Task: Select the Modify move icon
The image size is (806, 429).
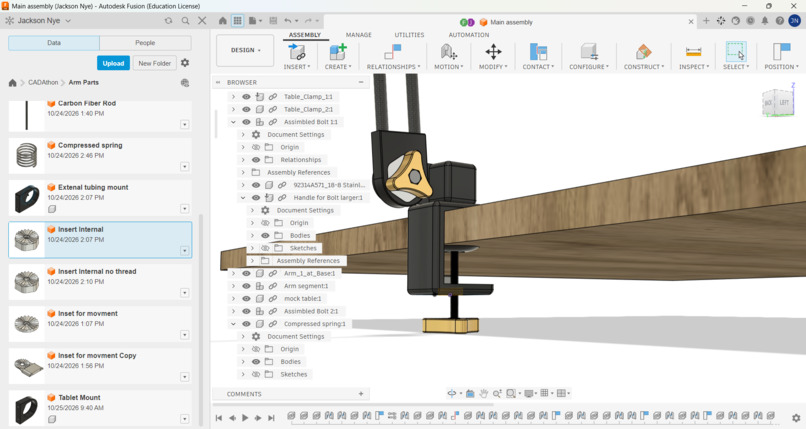Action: click(493, 52)
